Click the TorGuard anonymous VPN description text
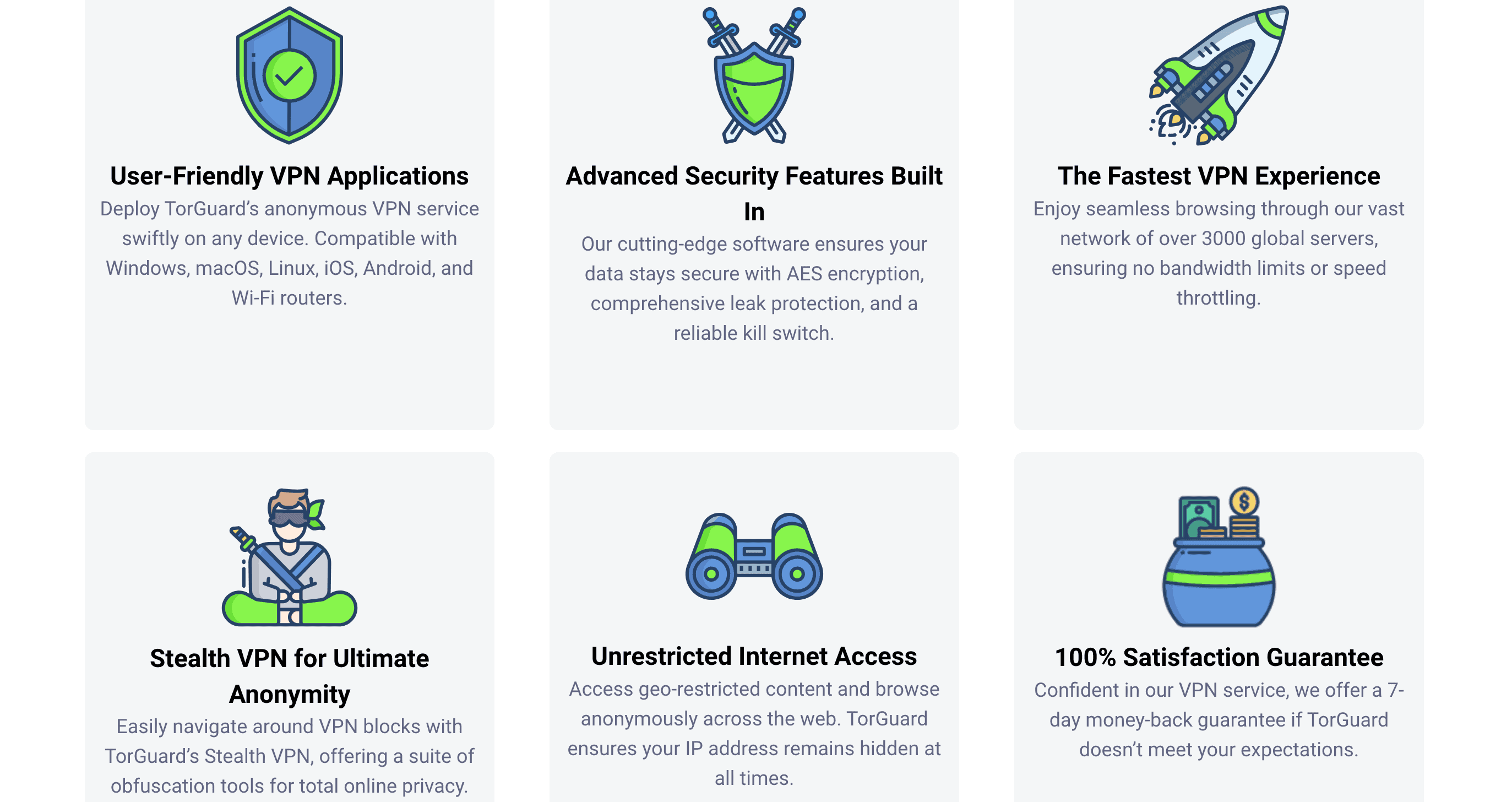Image resolution: width=1512 pixels, height=802 pixels. pos(290,253)
